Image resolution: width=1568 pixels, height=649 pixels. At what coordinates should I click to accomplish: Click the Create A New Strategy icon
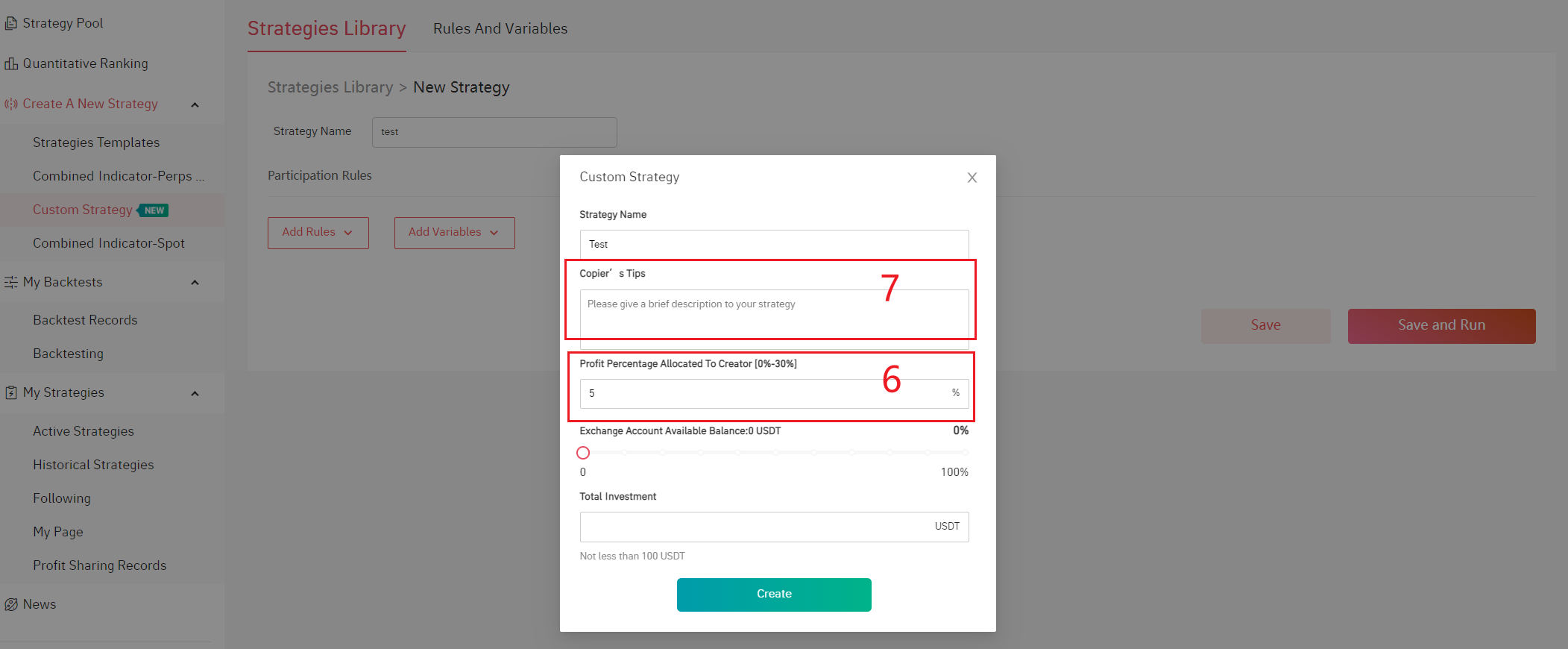[10, 104]
